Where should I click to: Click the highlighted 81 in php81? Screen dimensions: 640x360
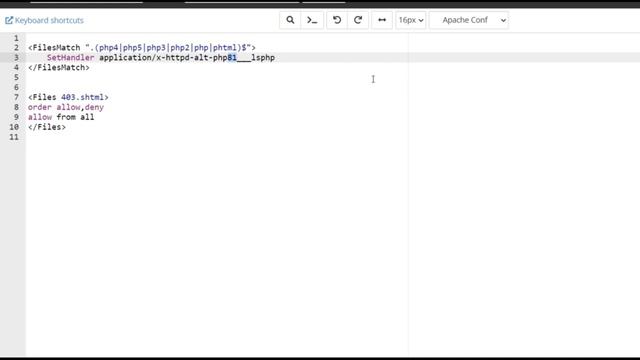tap(232, 58)
